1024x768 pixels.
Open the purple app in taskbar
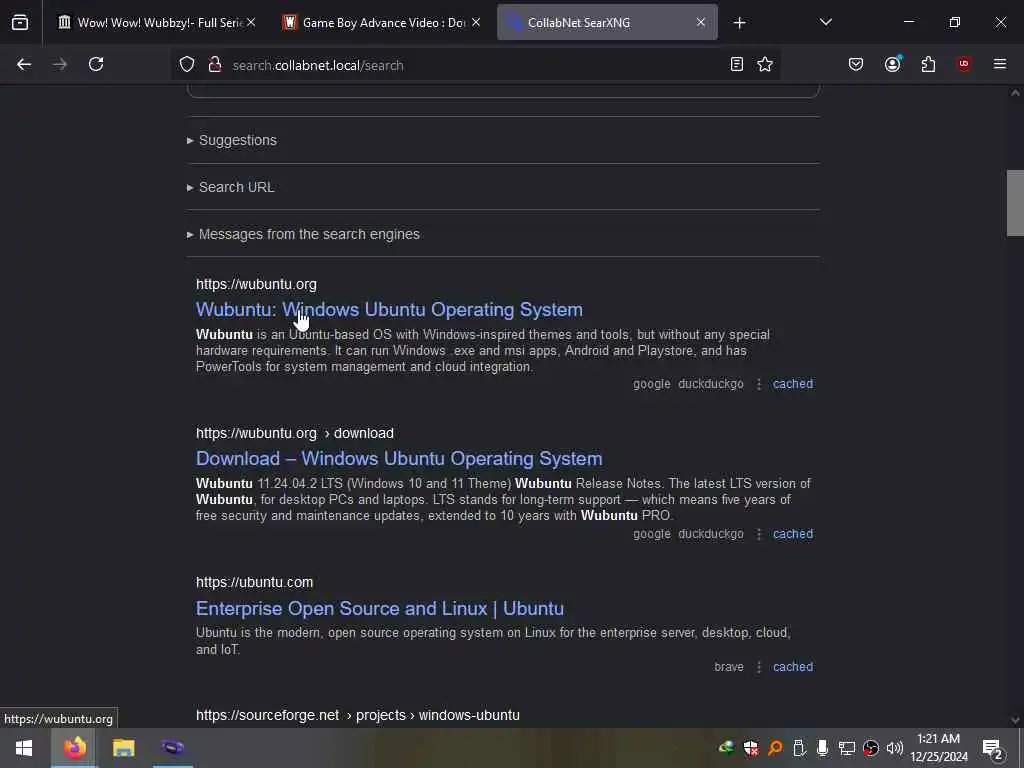[172, 748]
